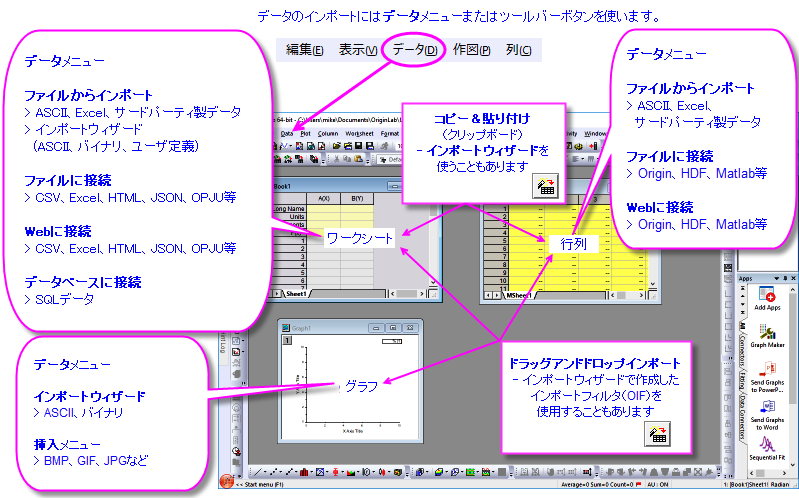Screen dimensions: 799x498
Task: Open the Apps panel title dropdown arrow
Action: point(777,278)
